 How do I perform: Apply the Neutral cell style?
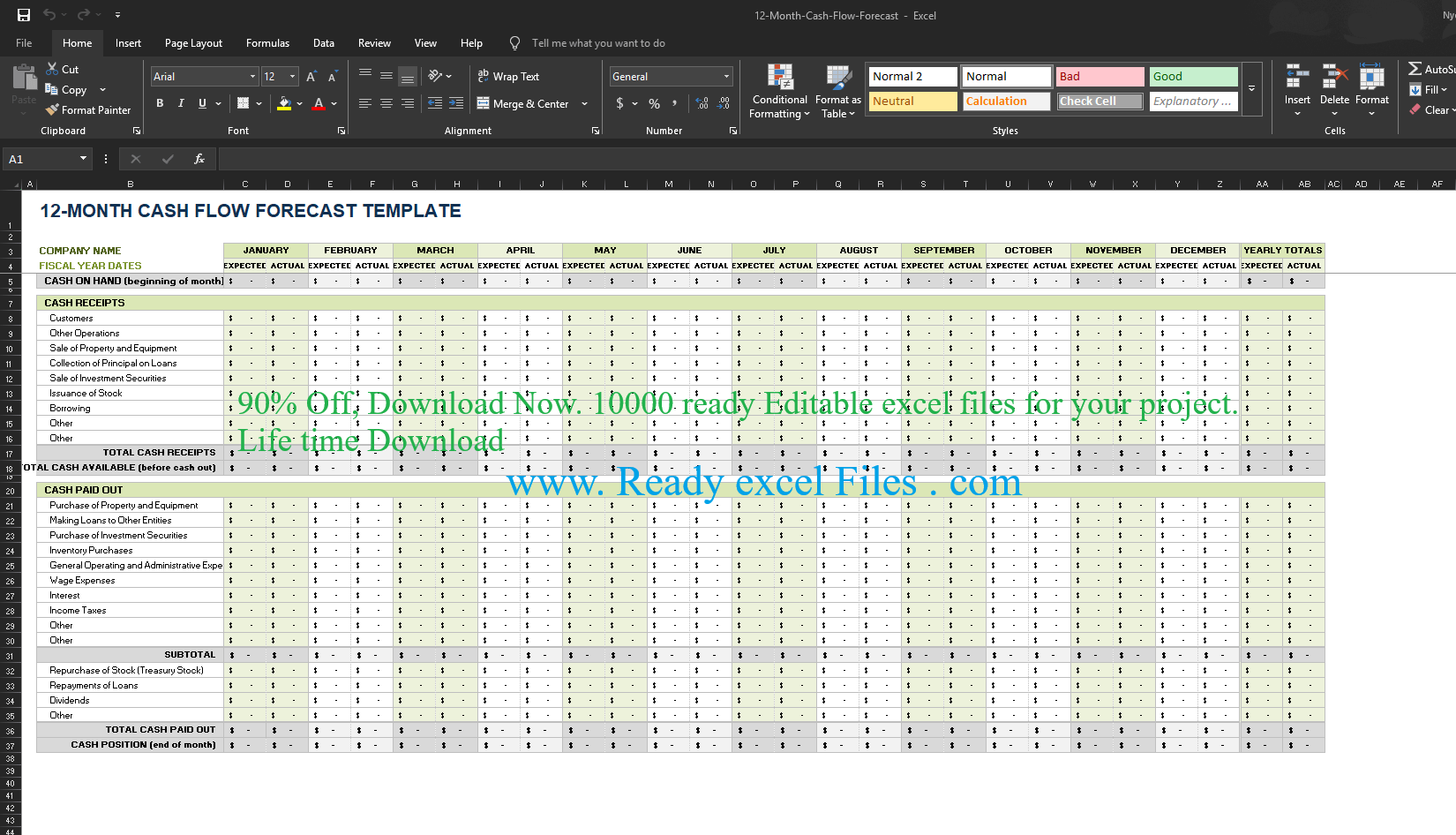tap(912, 102)
